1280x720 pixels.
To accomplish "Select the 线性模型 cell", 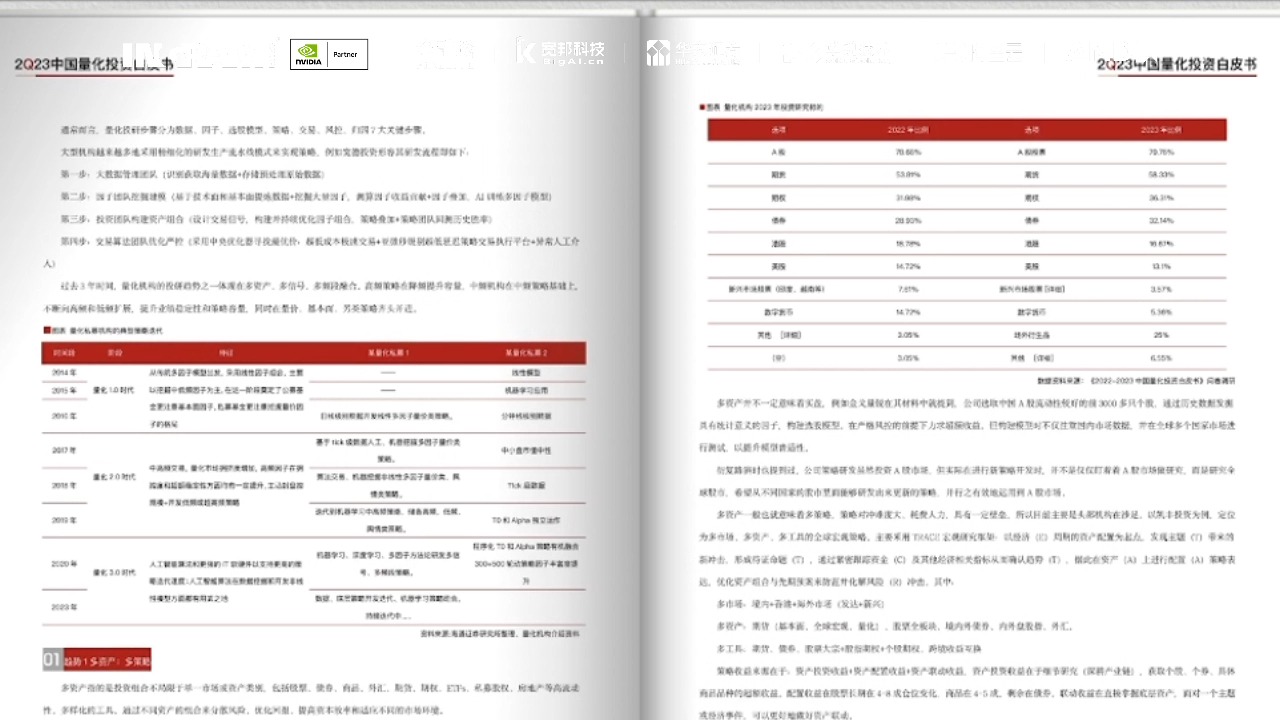I will 526,372.
